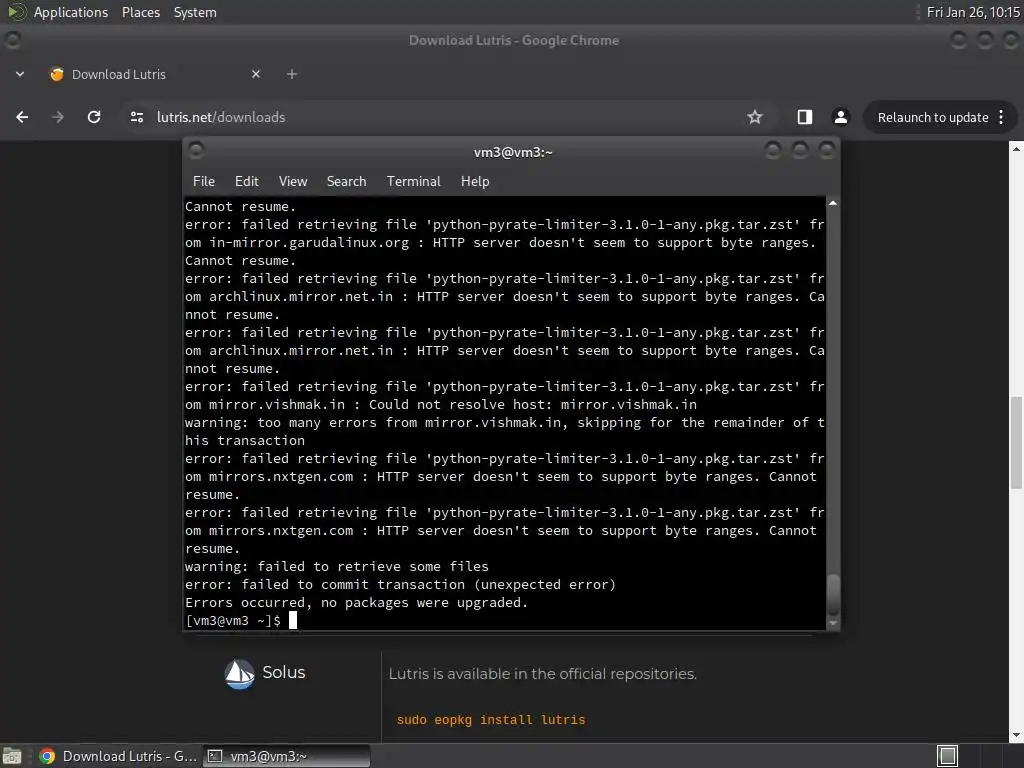
Task: Click the Chrome forward arrow
Action: point(57,117)
